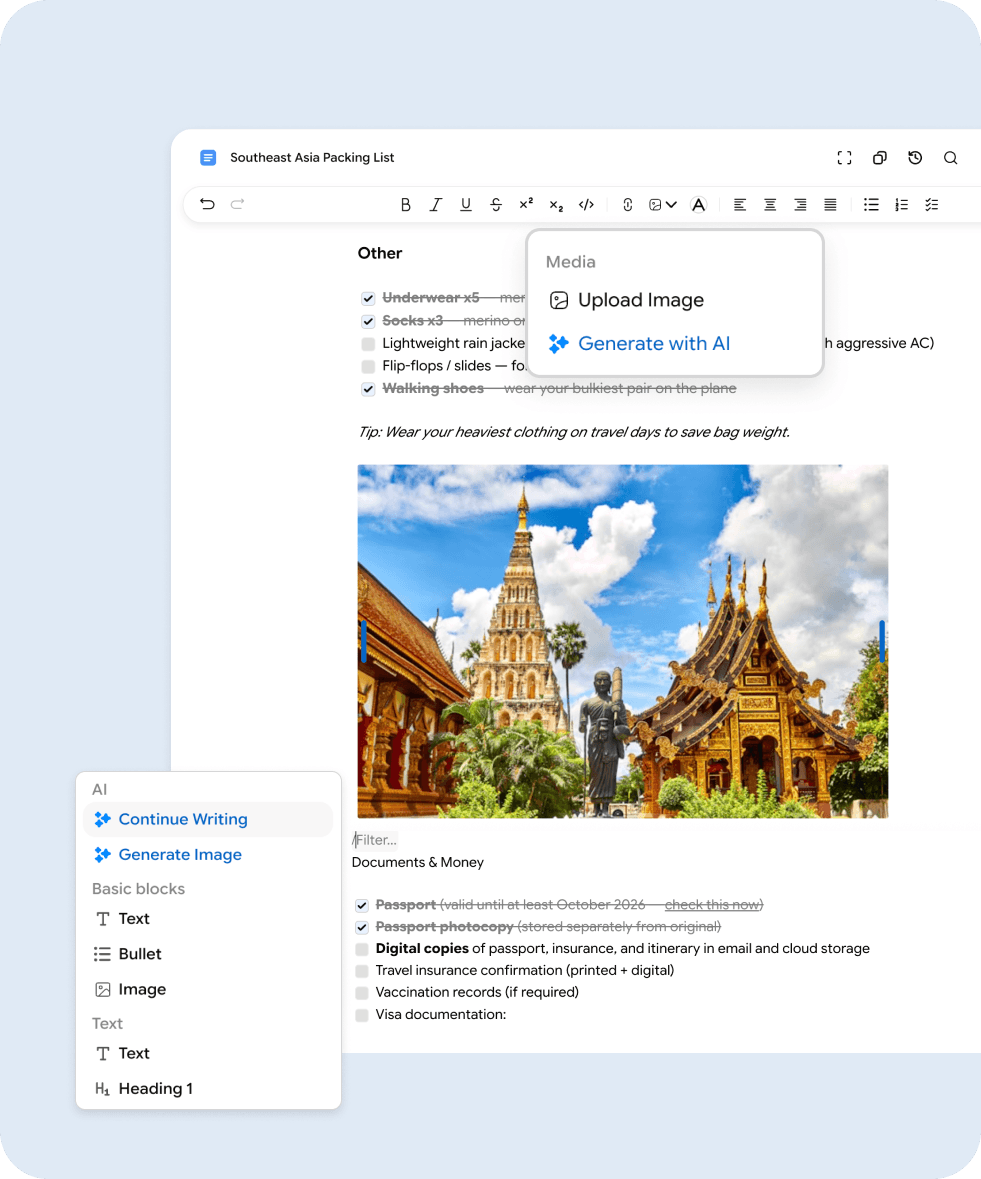Align text right
The image size is (981, 1179).
[800, 205]
